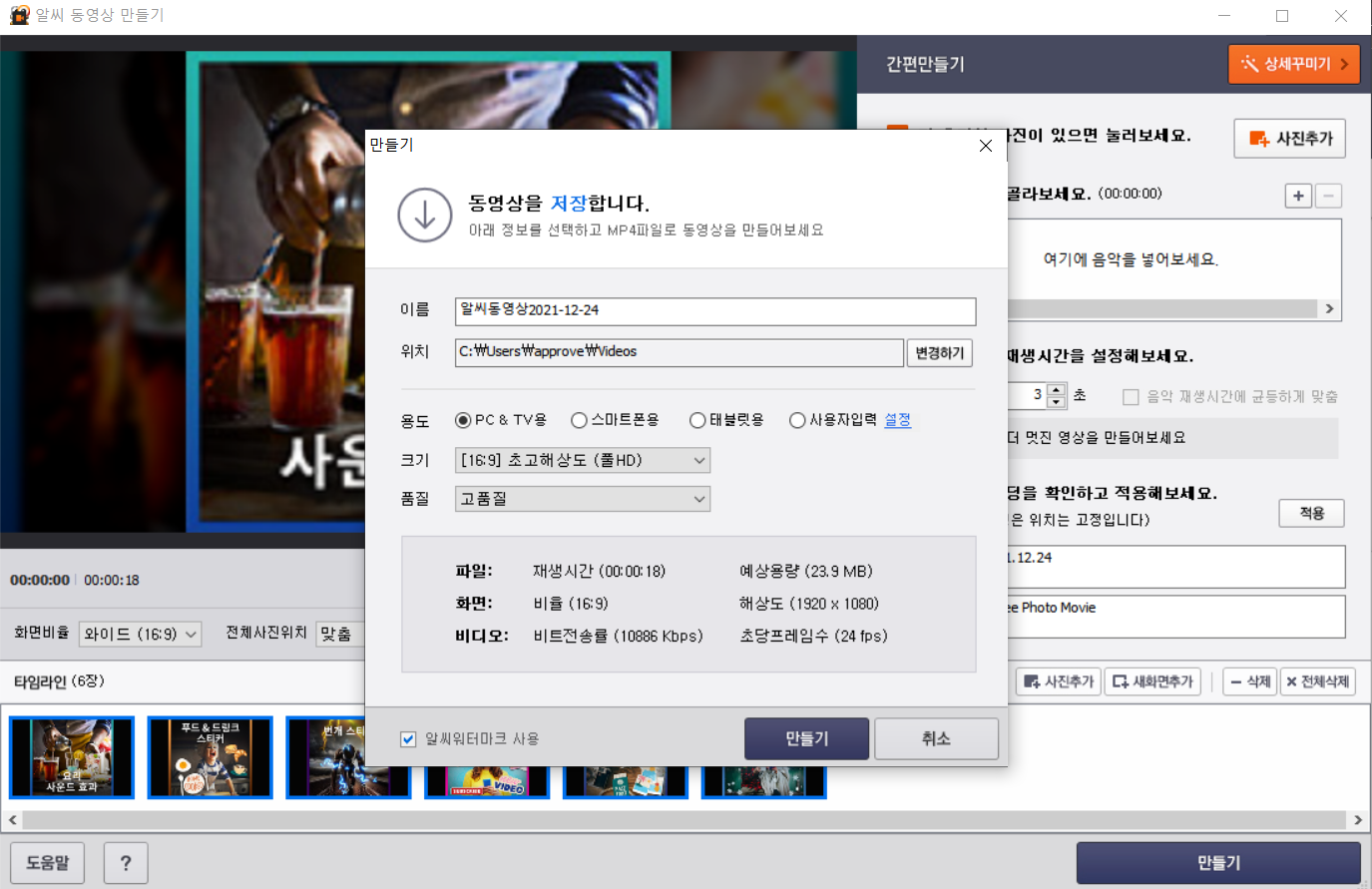Click the 이름 file name input field

click(715, 311)
